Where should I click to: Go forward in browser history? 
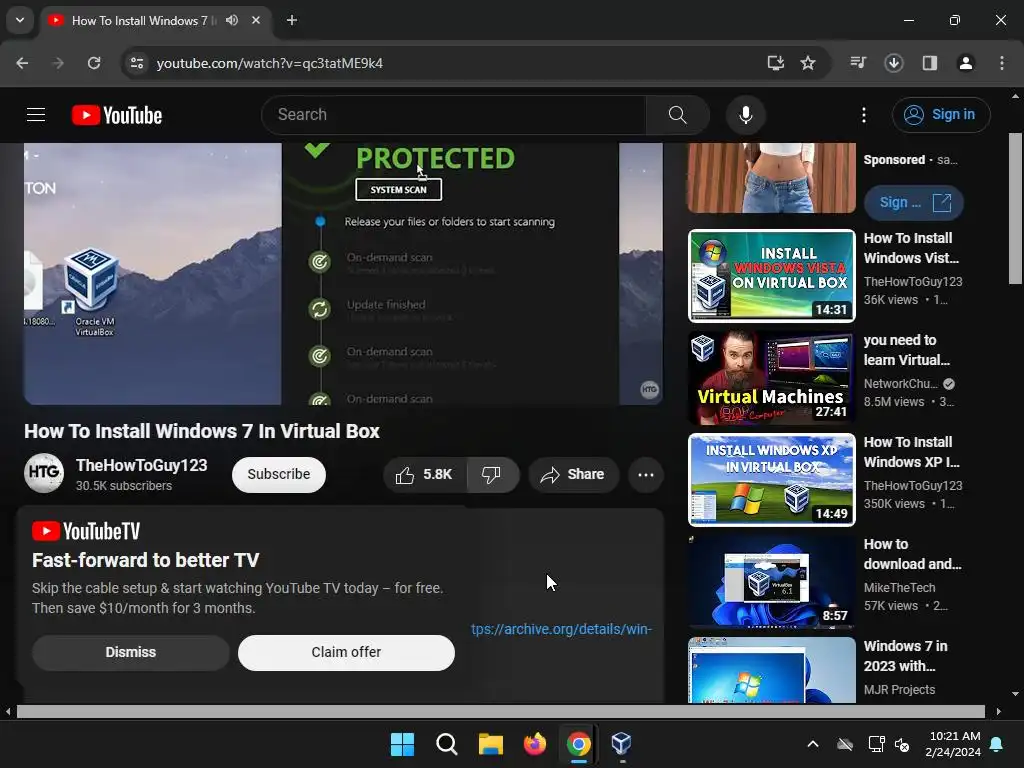[57, 63]
